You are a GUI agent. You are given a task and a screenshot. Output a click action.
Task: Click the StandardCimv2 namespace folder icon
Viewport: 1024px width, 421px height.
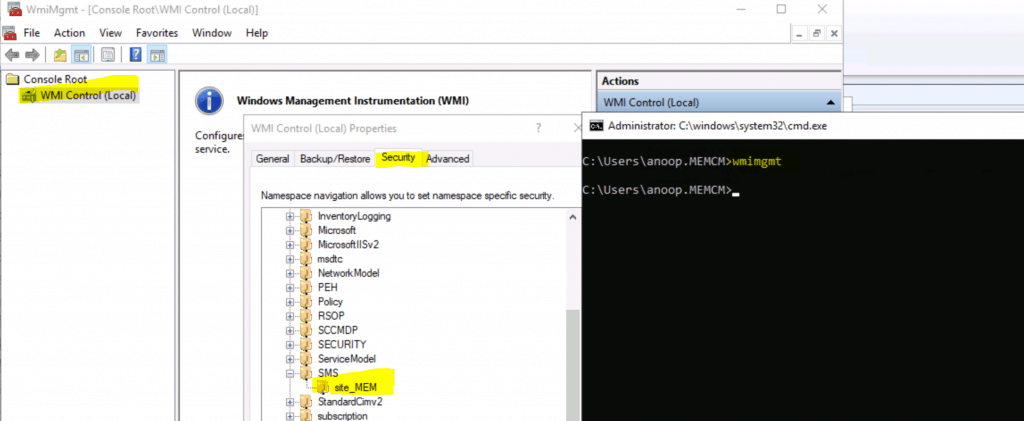(305, 401)
